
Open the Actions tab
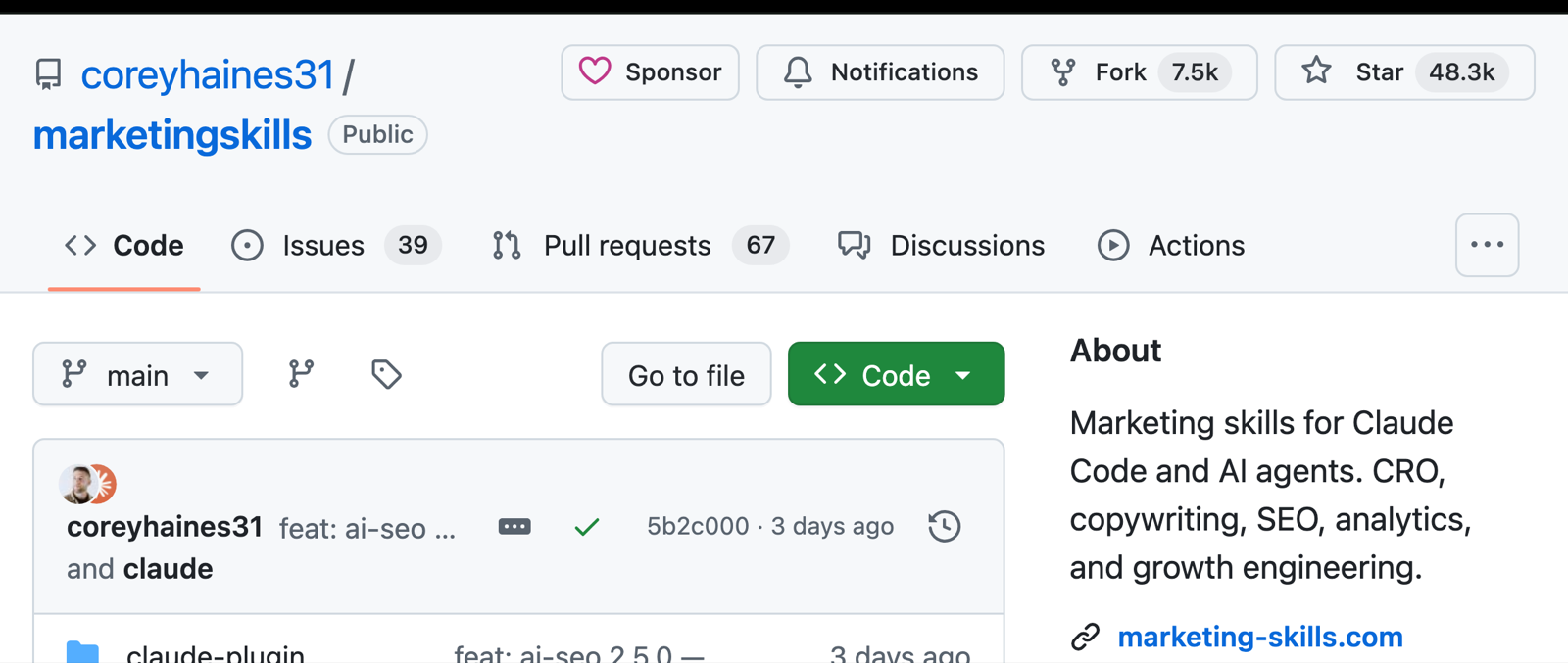click(1171, 245)
